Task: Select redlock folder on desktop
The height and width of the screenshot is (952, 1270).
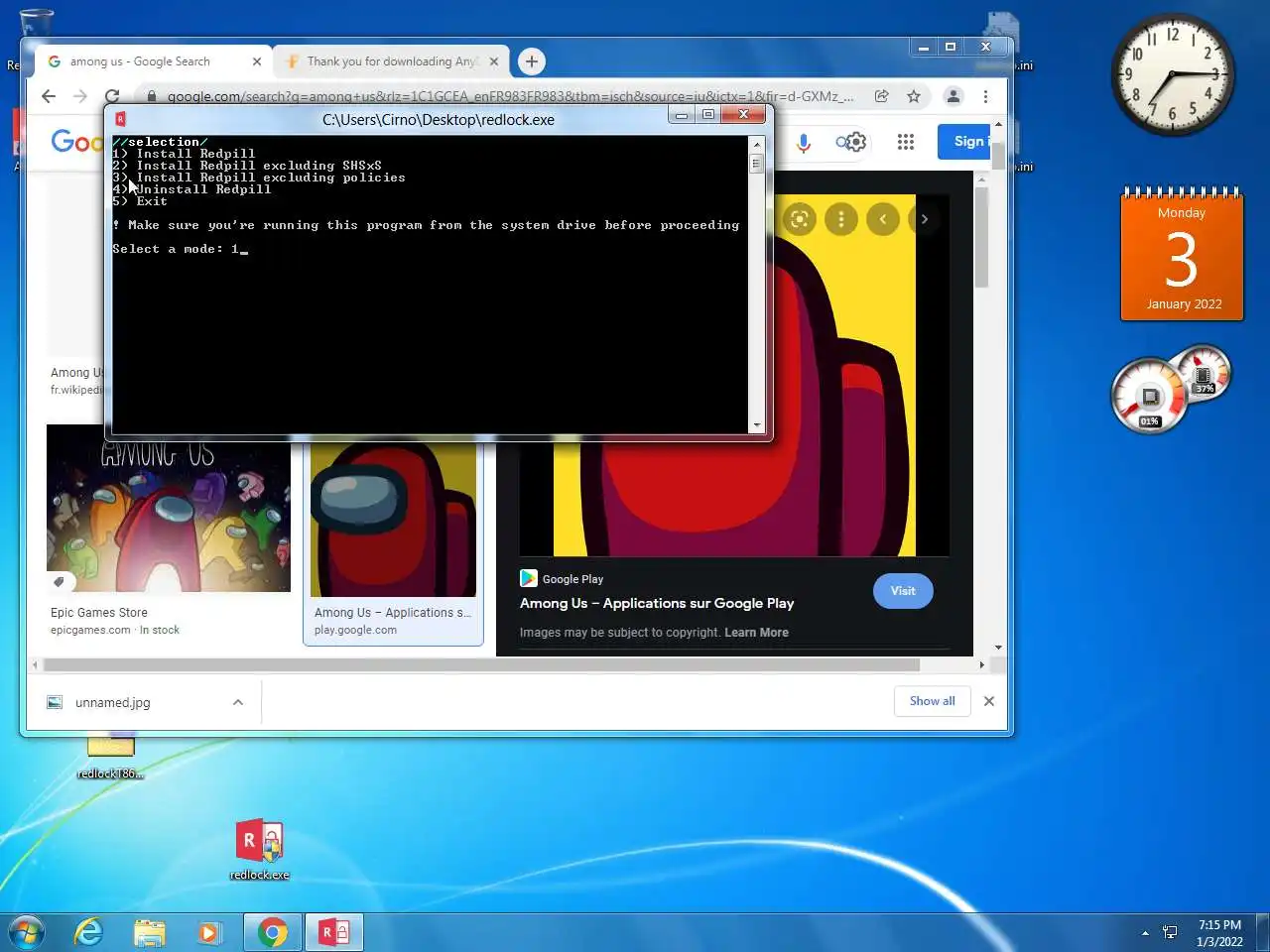Action: (x=110, y=758)
